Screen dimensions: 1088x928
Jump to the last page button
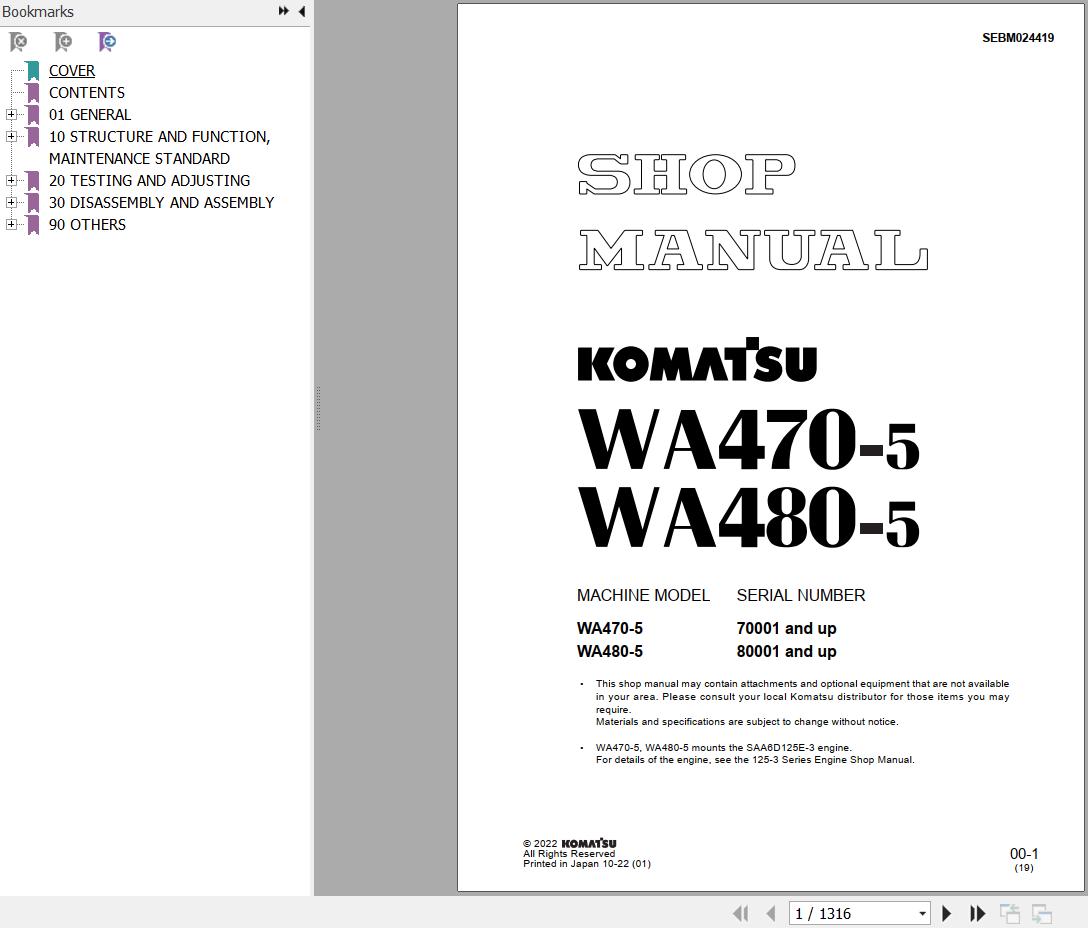tap(977, 913)
